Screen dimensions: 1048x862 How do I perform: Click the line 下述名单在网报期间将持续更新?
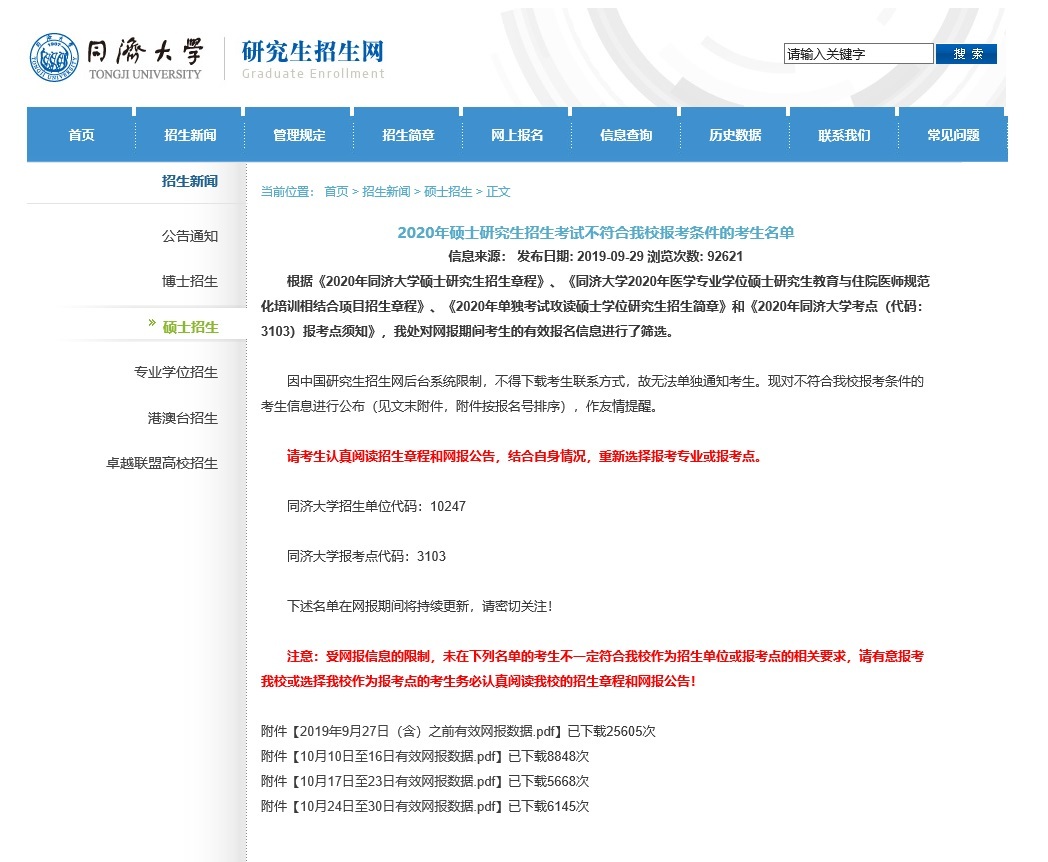click(420, 607)
